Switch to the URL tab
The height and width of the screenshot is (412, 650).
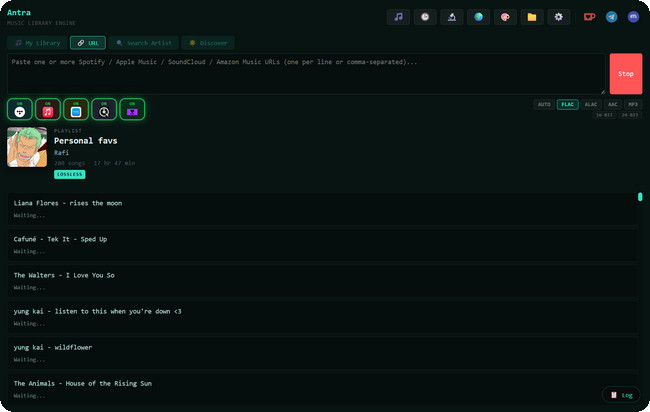pyautogui.click(x=88, y=43)
